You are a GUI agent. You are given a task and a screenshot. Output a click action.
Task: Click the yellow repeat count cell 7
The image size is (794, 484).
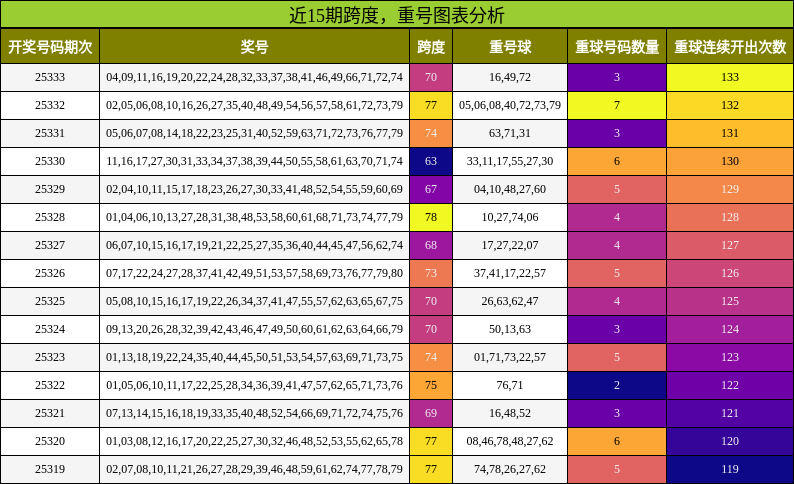617,105
